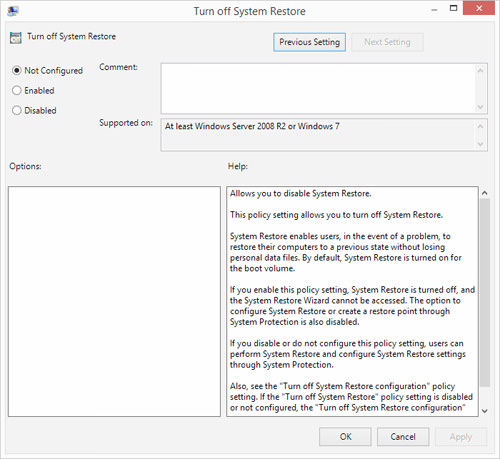Confirm with the OK button
This screenshot has height=459, width=500.
[345, 437]
